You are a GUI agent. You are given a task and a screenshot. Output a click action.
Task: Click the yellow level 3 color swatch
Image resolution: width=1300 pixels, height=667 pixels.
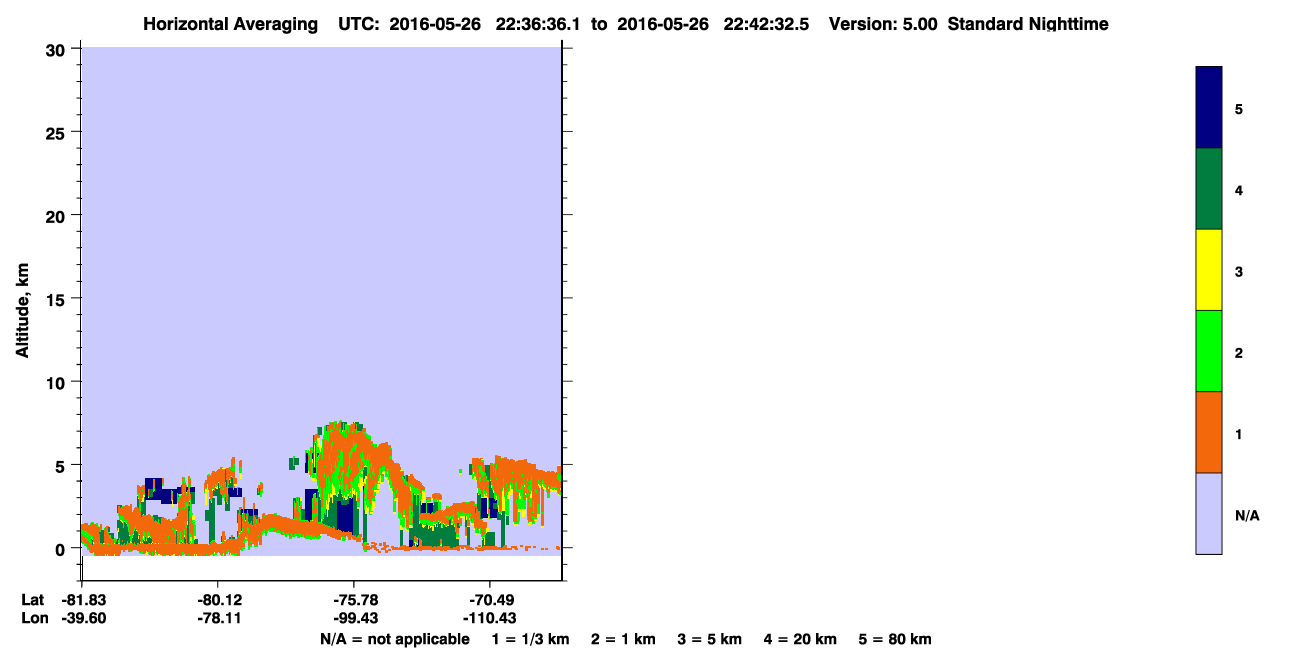pos(1208,270)
